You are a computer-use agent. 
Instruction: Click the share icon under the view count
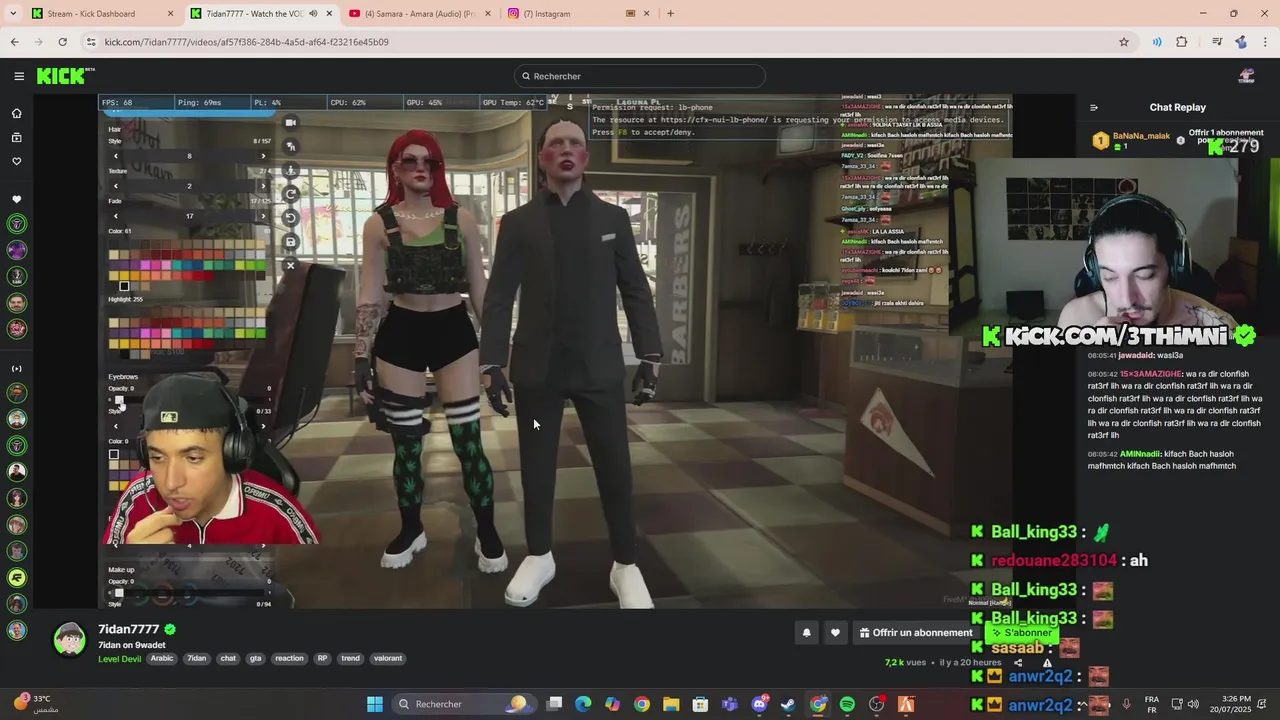(1018, 663)
